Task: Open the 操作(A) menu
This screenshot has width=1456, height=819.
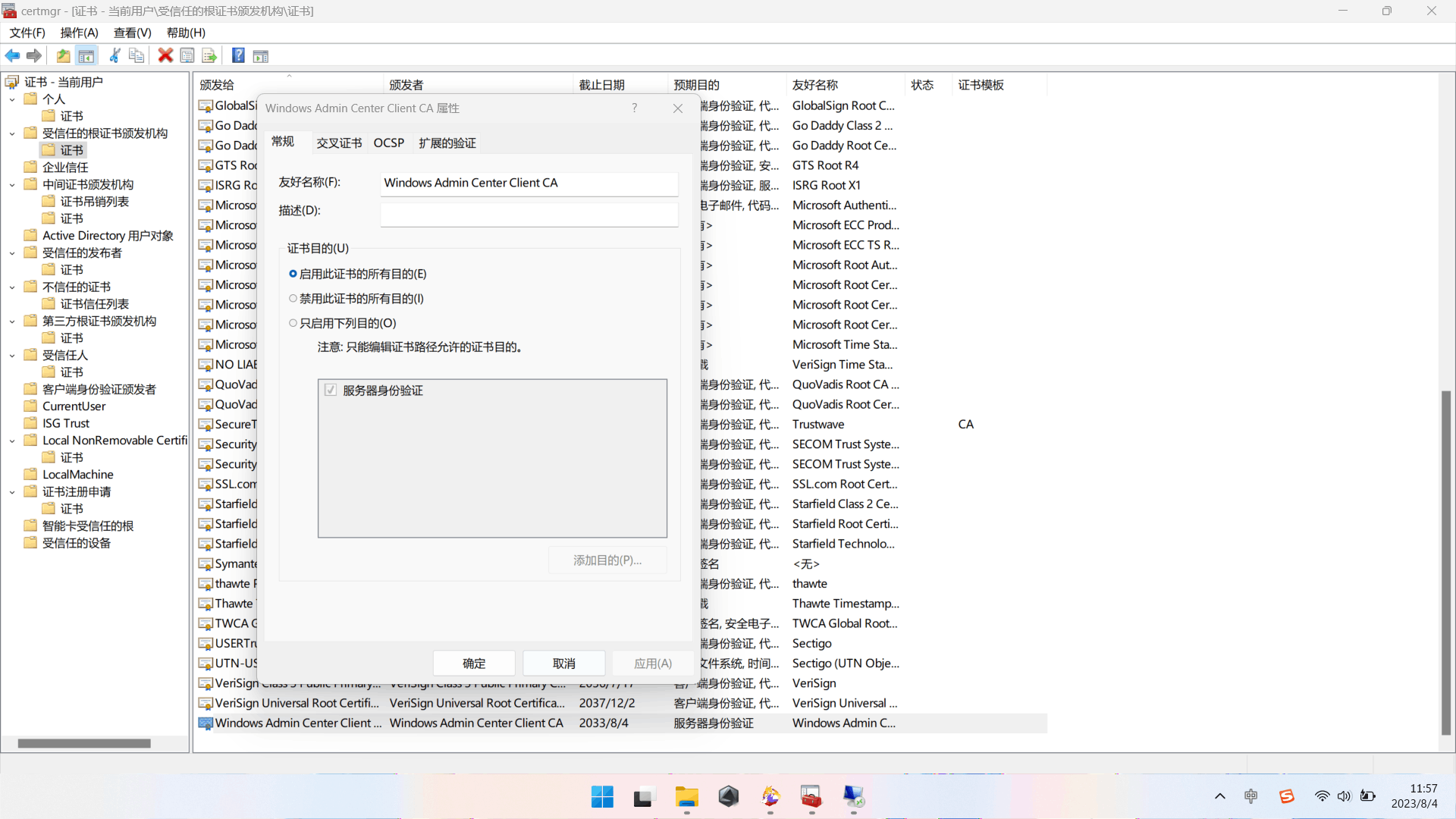Action: pyautogui.click(x=79, y=33)
